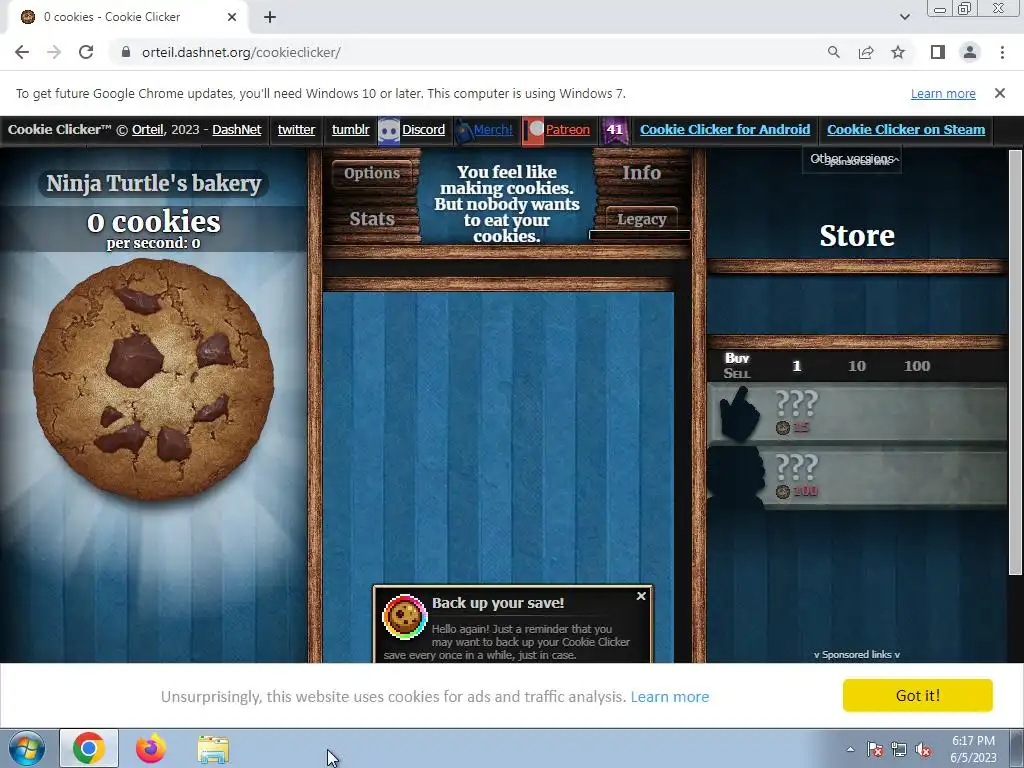Click Chrome in the taskbar

89,748
